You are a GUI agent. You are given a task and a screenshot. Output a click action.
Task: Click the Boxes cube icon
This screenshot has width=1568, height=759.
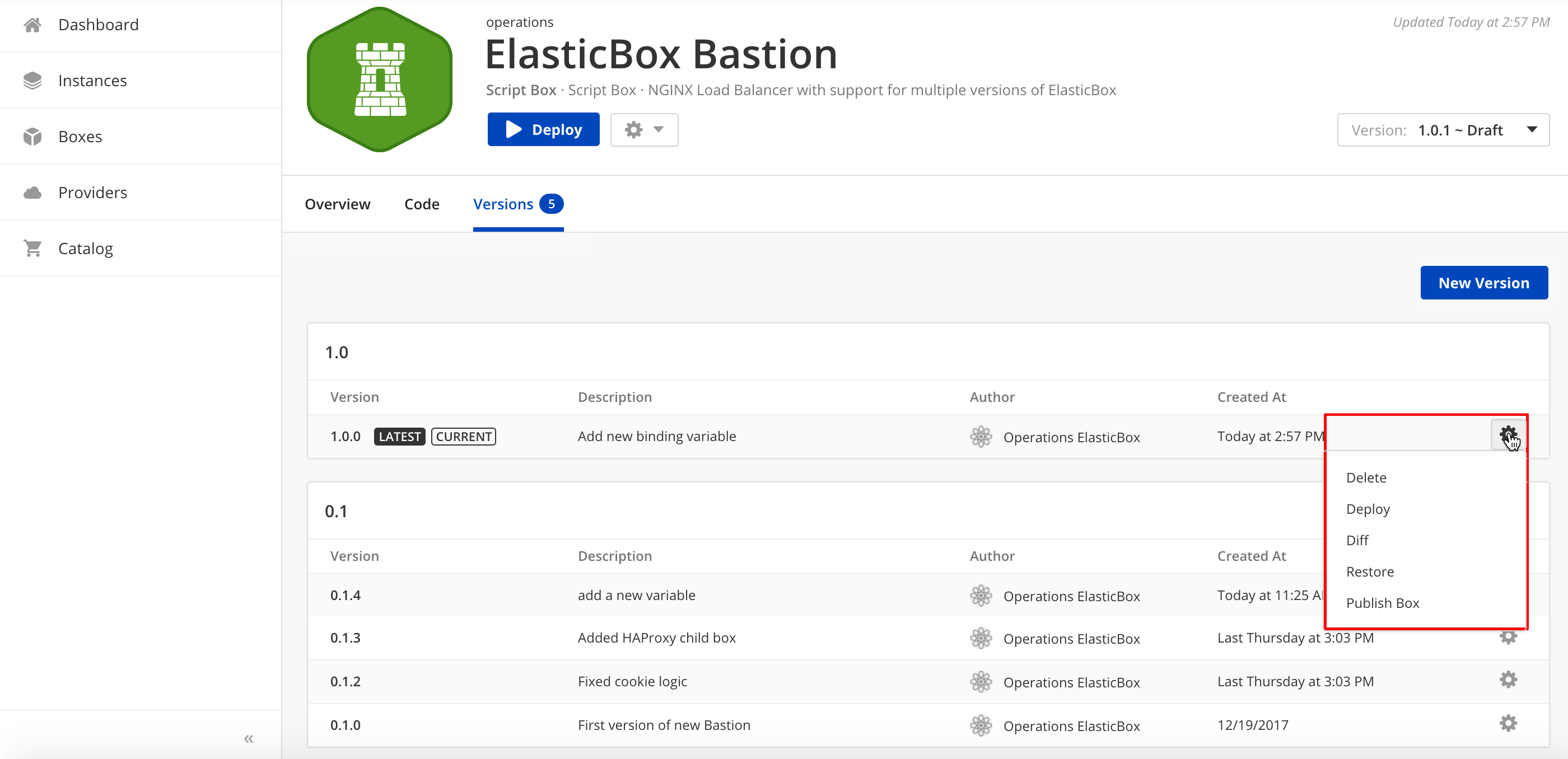(32, 136)
